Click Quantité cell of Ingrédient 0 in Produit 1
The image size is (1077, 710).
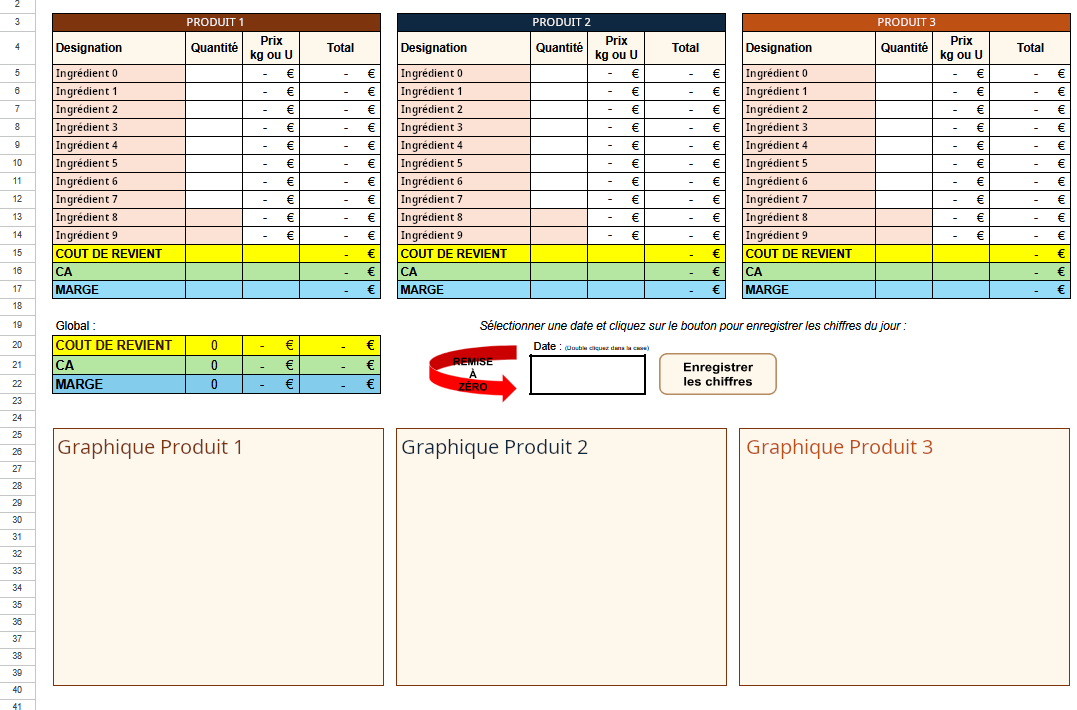pyautogui.click(x=214, y=73)
